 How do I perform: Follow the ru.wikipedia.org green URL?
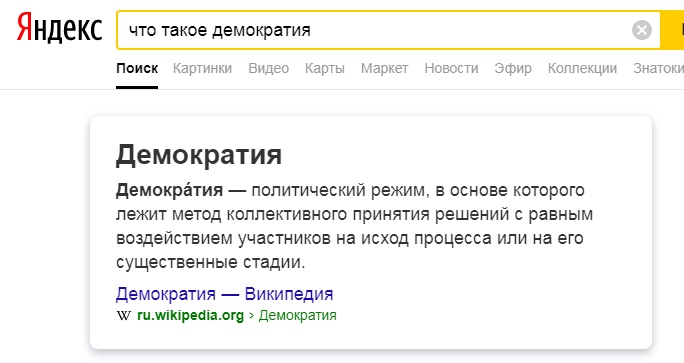click(x=190, y=315)
